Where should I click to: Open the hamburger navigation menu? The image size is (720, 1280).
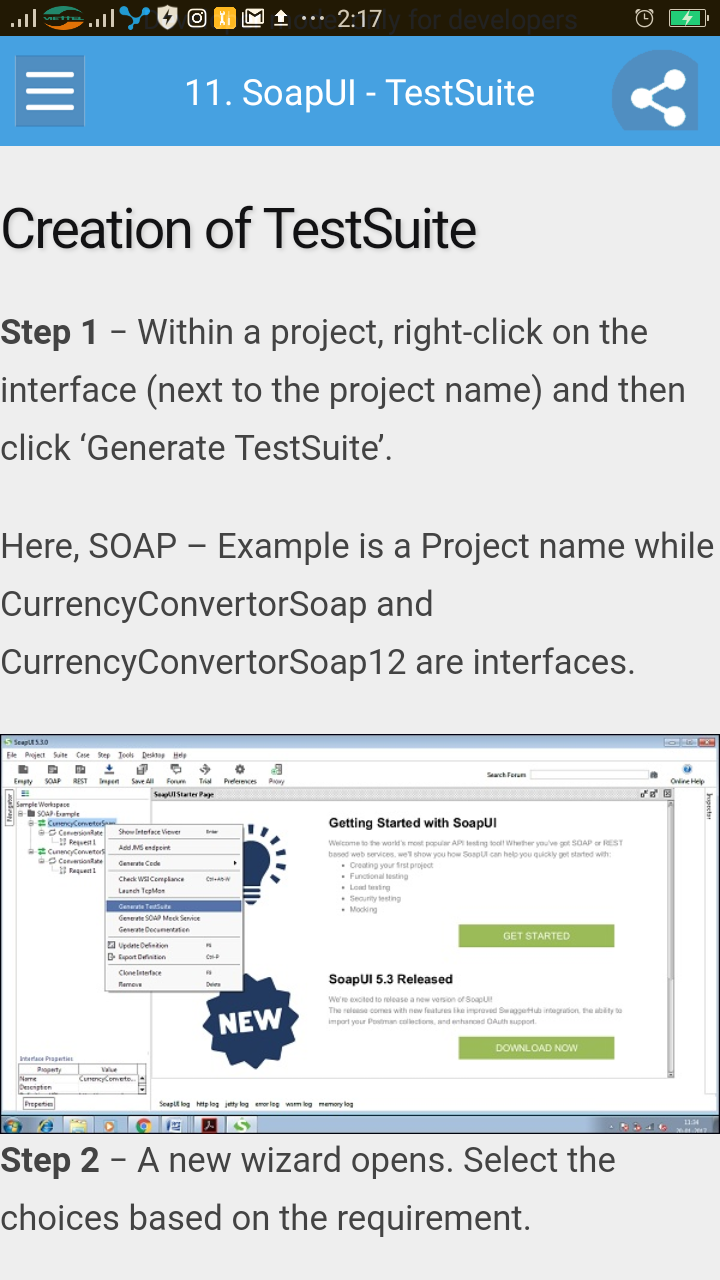click(x=50, y=91)
